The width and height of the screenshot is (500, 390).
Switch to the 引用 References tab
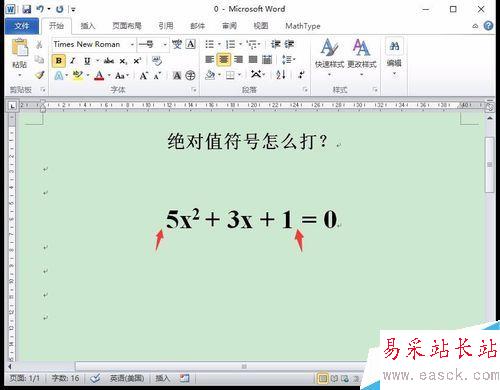pos(166,26)
